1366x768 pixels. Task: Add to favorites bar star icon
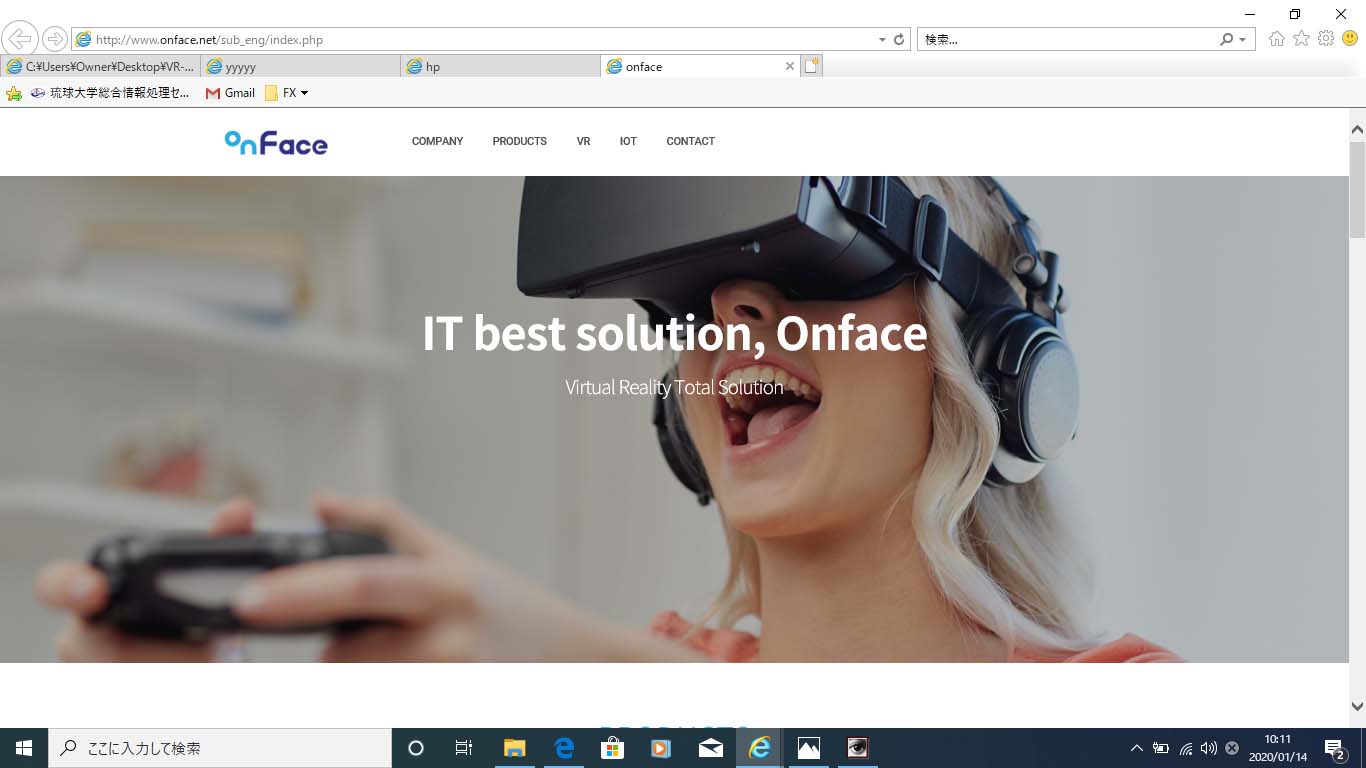pos(14,93)
